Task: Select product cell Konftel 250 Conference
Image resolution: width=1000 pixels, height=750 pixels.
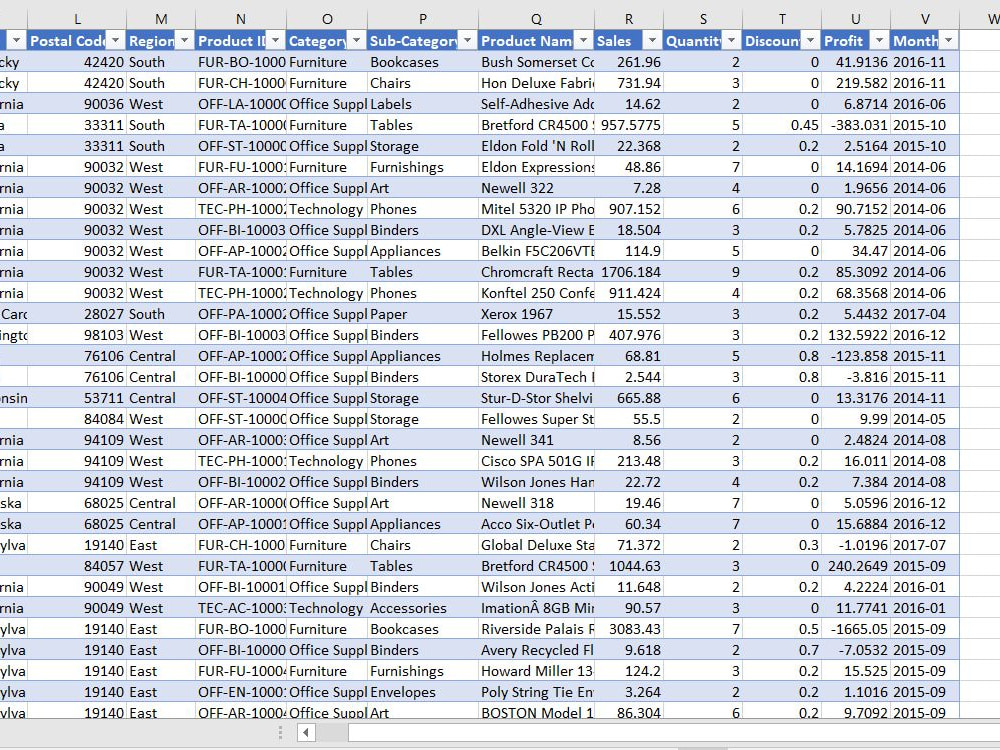Action: pyautogui.click(x=536, y=293)
